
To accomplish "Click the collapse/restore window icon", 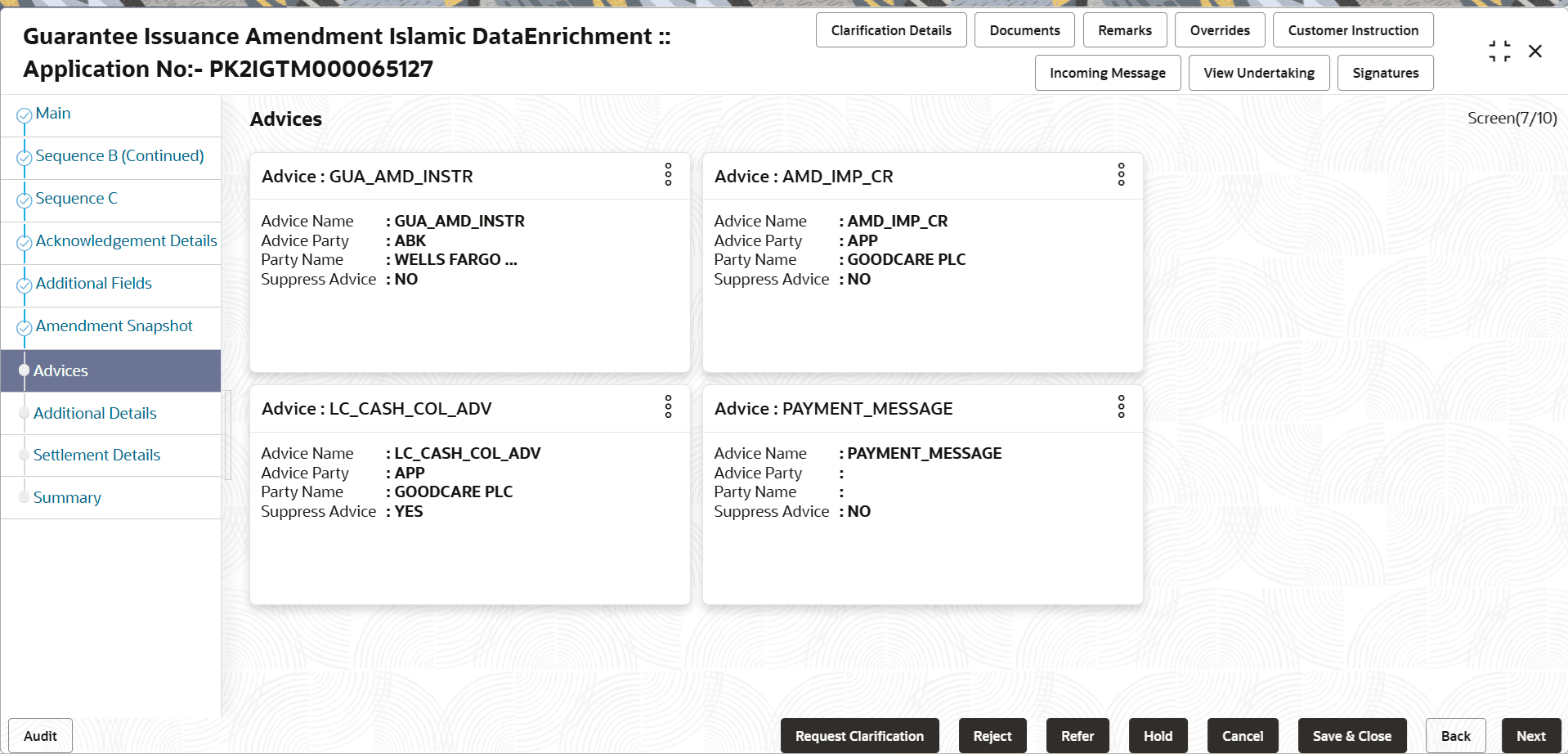I will coord(1499,51).
